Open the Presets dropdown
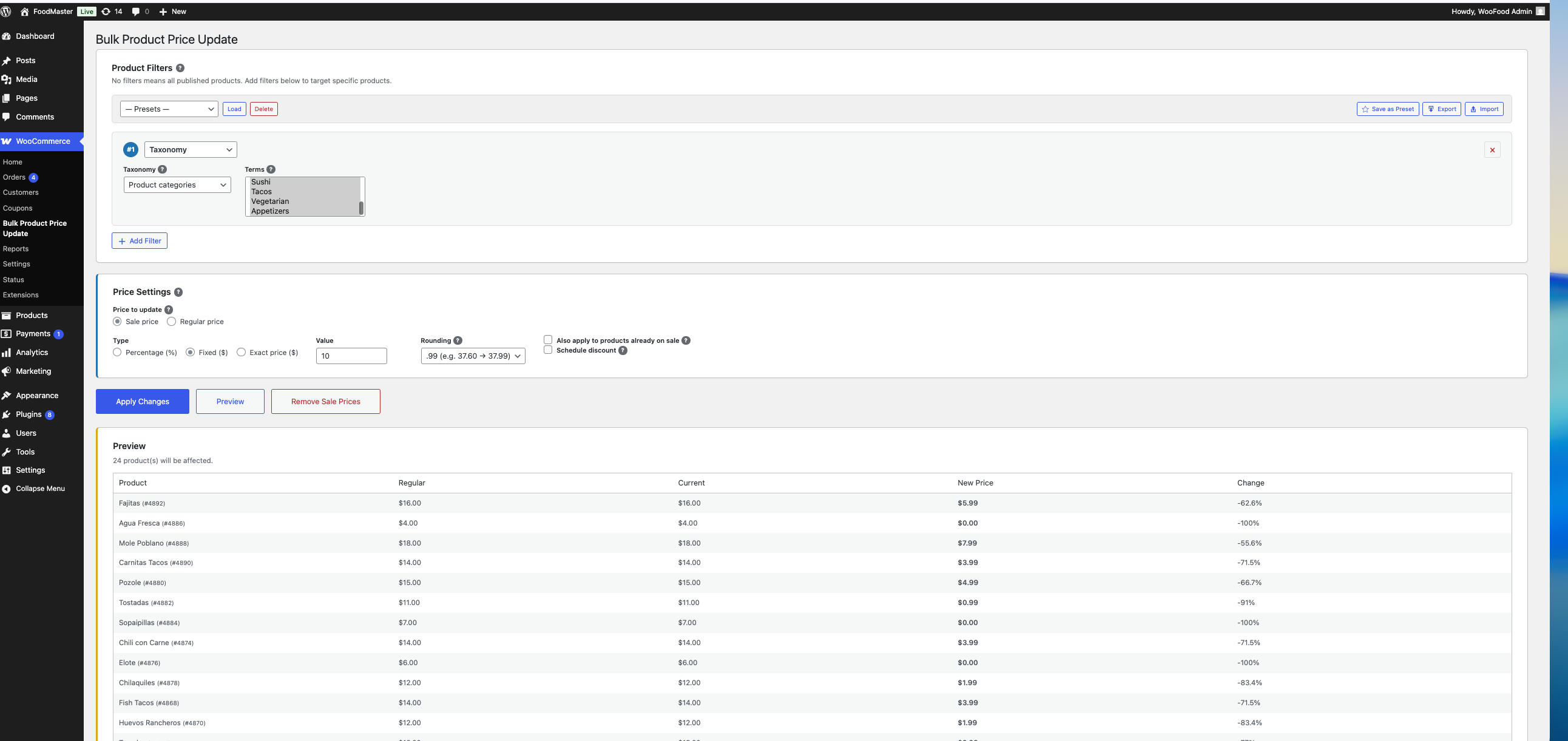1568x741 pixels. click(169, 109)
